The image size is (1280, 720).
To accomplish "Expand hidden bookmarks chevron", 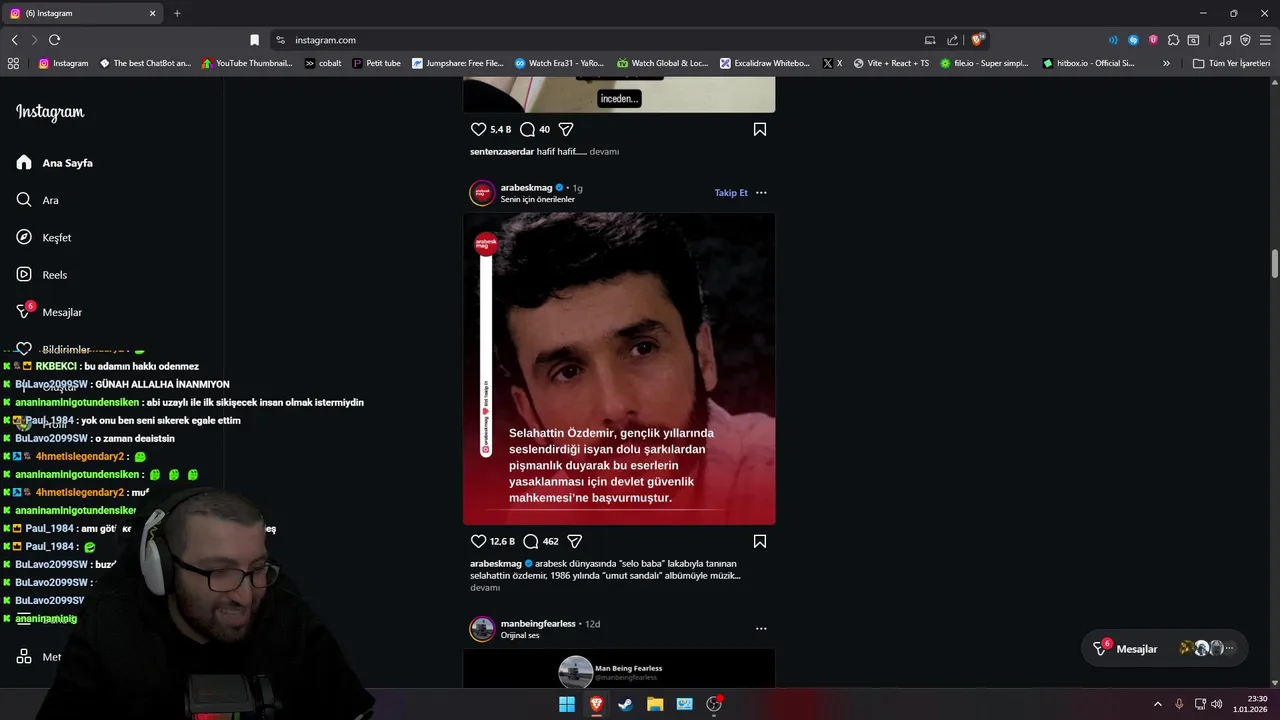I will click(1166, 63).
